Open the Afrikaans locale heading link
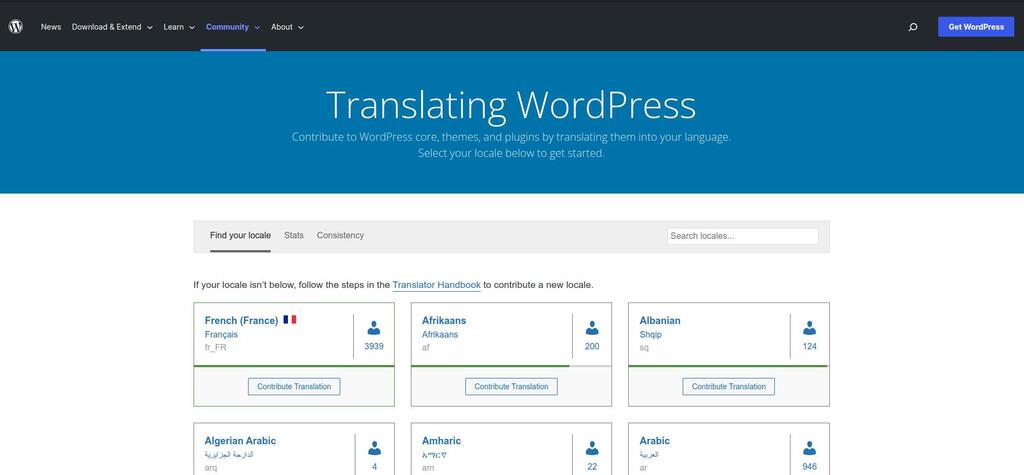This screenshot has width=1024, height=475. click(444, 320)
